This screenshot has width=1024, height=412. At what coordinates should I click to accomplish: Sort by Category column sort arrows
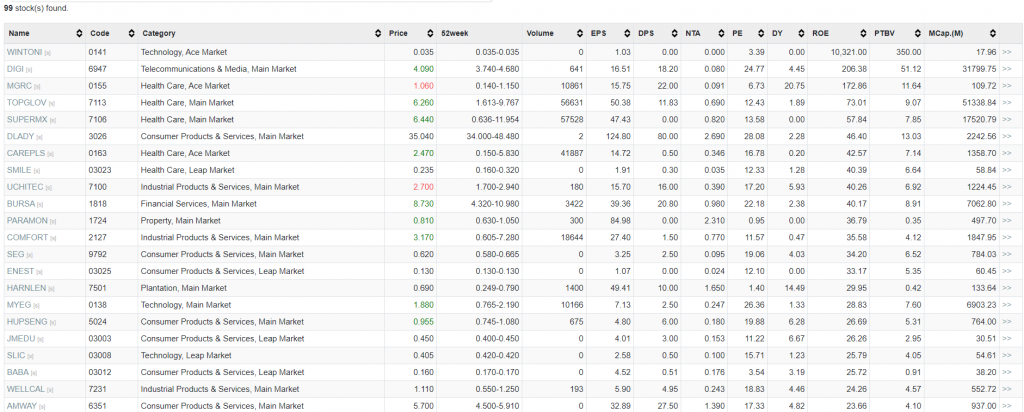tap(378, 33)
